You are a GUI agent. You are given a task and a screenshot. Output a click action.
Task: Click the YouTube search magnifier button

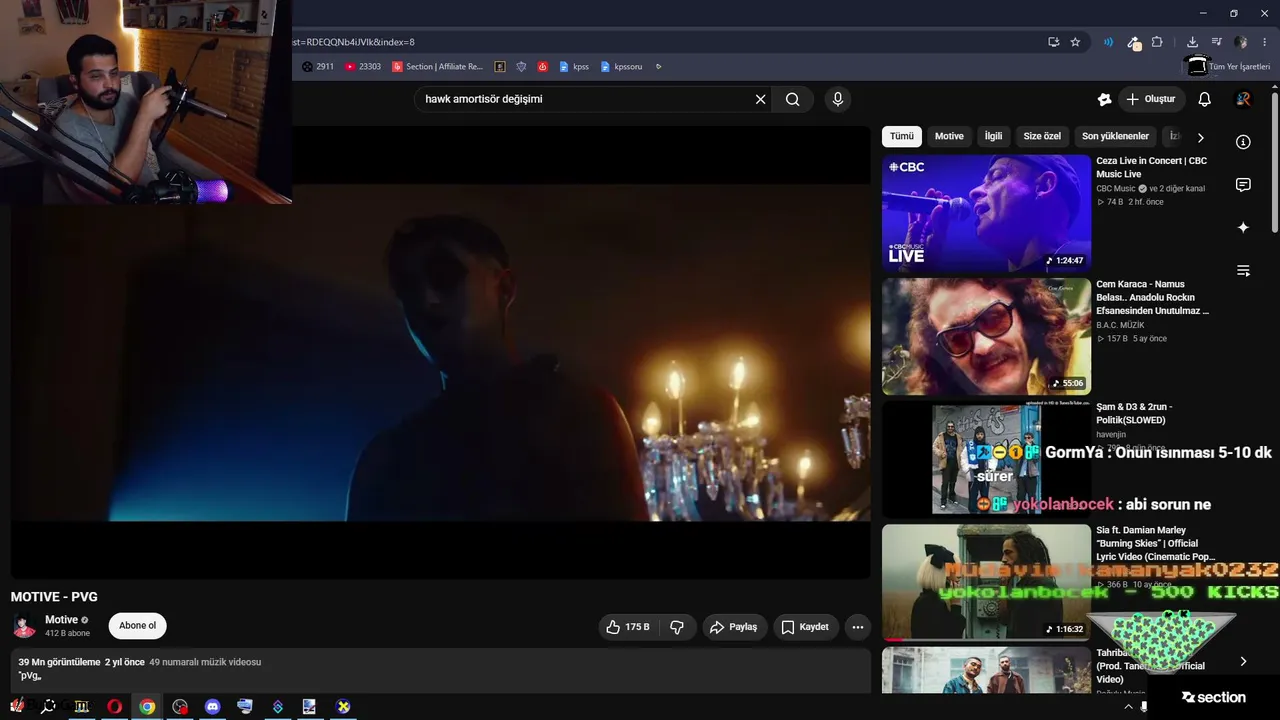[x=793, y=99]
